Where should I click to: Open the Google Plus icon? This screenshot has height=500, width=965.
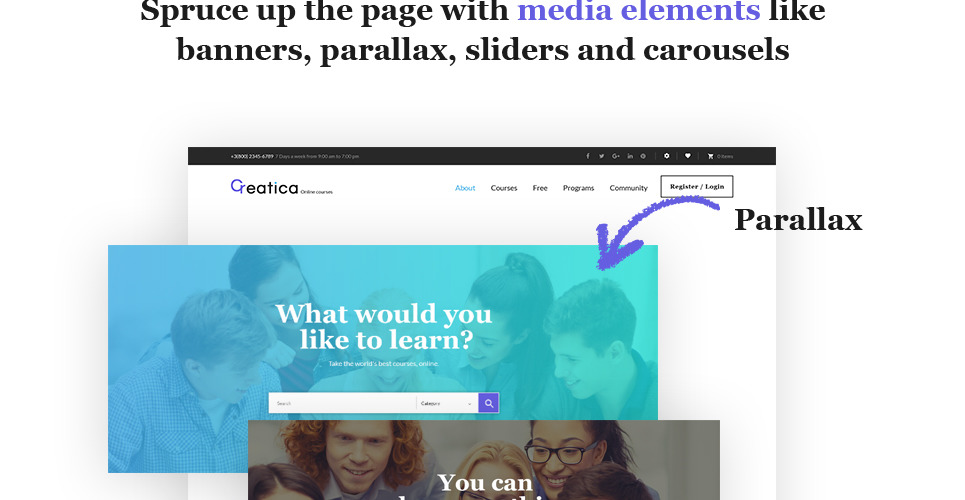click(x=615, y=156)
